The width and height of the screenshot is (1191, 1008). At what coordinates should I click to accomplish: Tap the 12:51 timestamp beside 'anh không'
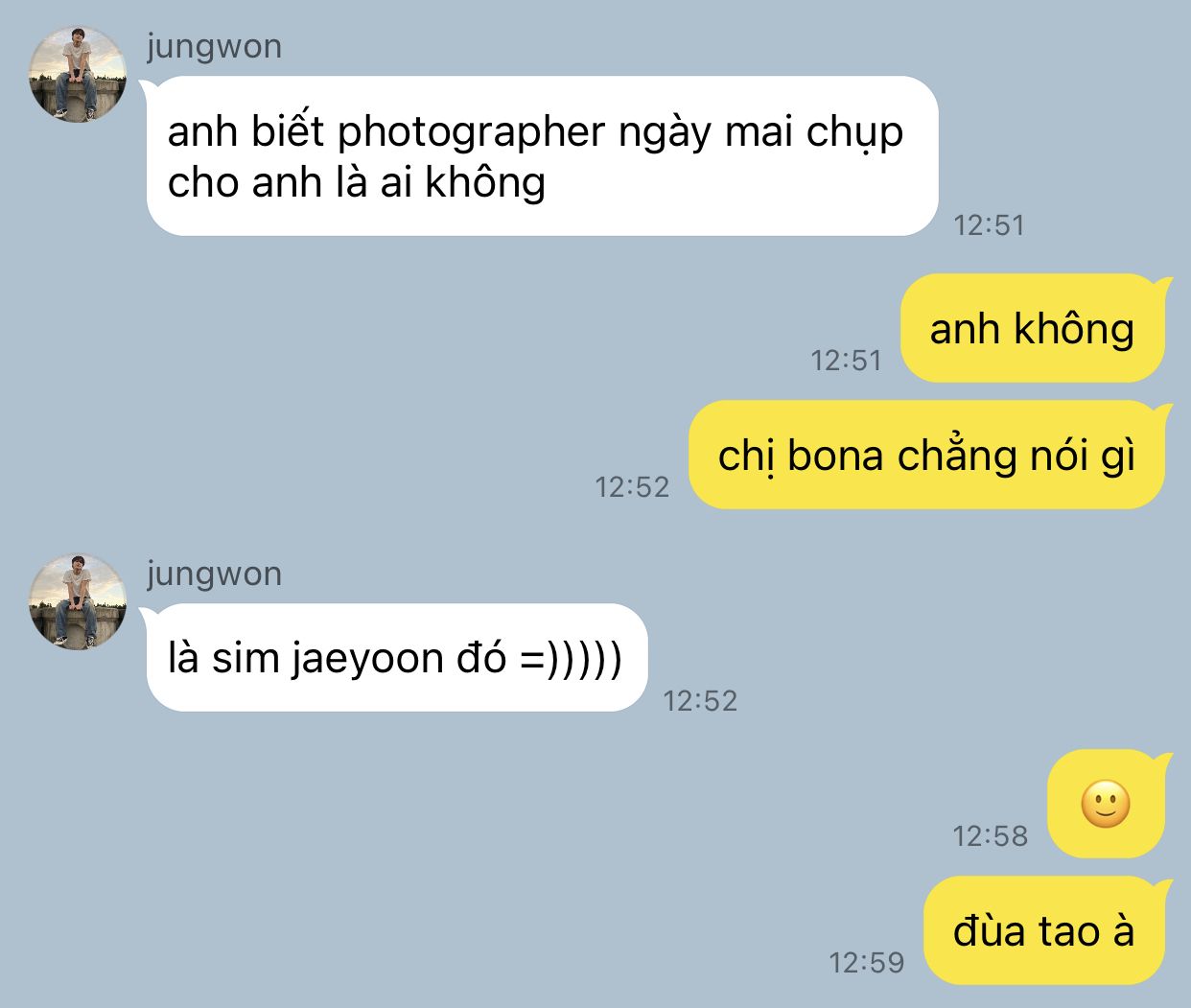click(x=846, y=361)
